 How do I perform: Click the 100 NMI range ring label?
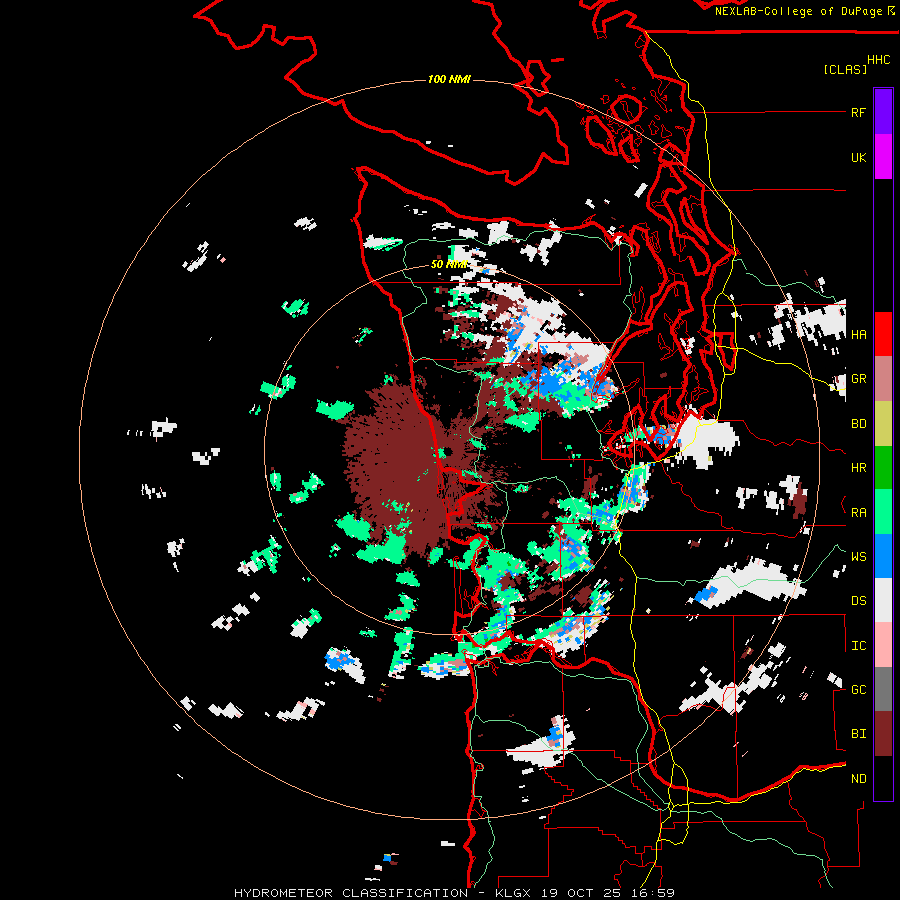(449, 79)
